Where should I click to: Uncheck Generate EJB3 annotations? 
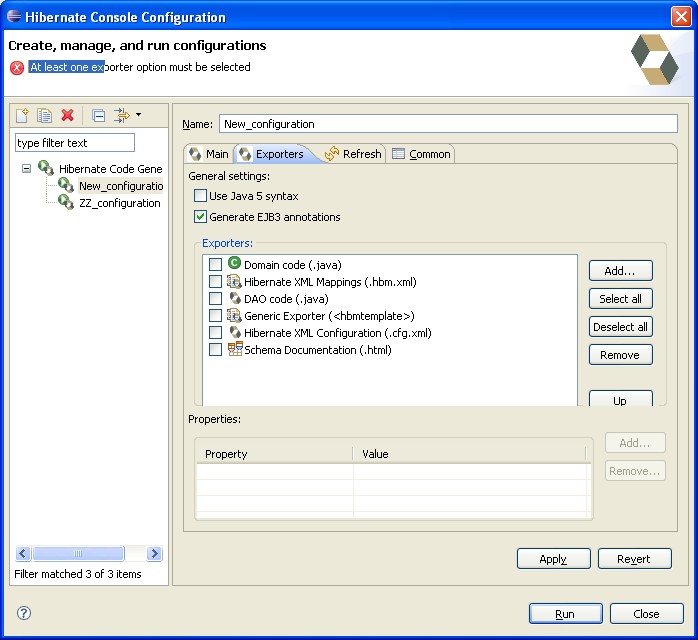[x=200, y=217]
